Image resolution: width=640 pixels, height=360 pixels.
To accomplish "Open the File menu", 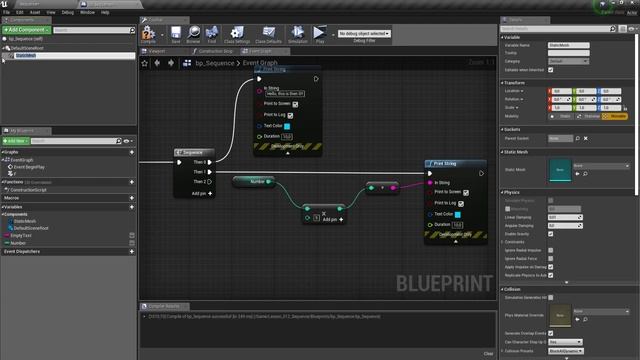I will point(6,12).
